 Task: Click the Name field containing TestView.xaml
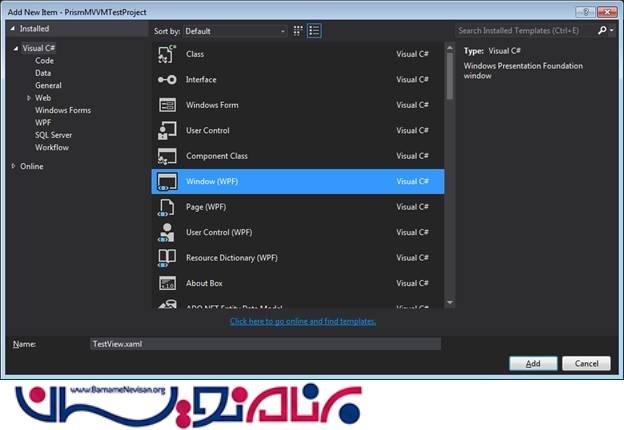pyautogui.click(x=265, y=344)
